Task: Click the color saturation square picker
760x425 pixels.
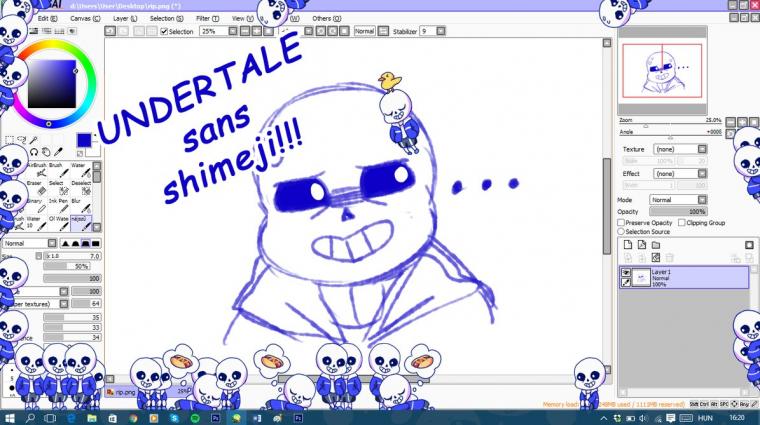Action: pos(51,84)
